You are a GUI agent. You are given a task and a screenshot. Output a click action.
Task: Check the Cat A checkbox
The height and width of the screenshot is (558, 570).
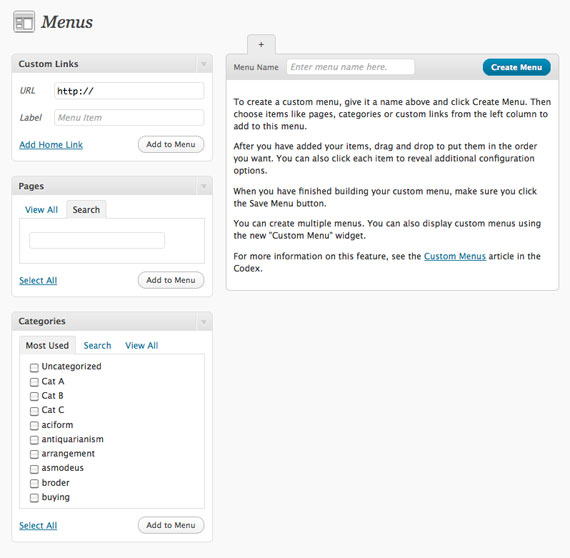point(34,382)
